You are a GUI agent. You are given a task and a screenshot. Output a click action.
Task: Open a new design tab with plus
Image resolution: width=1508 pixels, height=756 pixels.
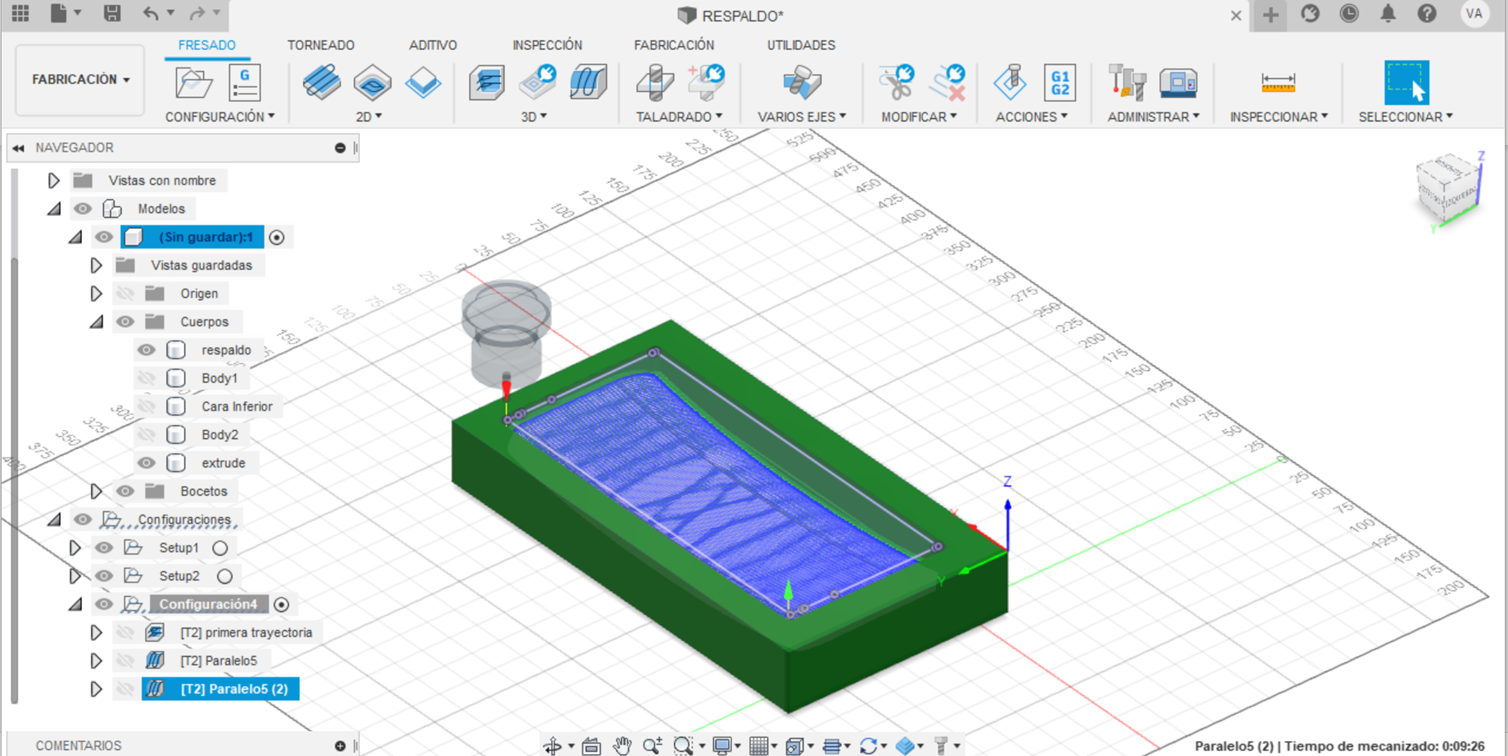(x=1270, y=15)
